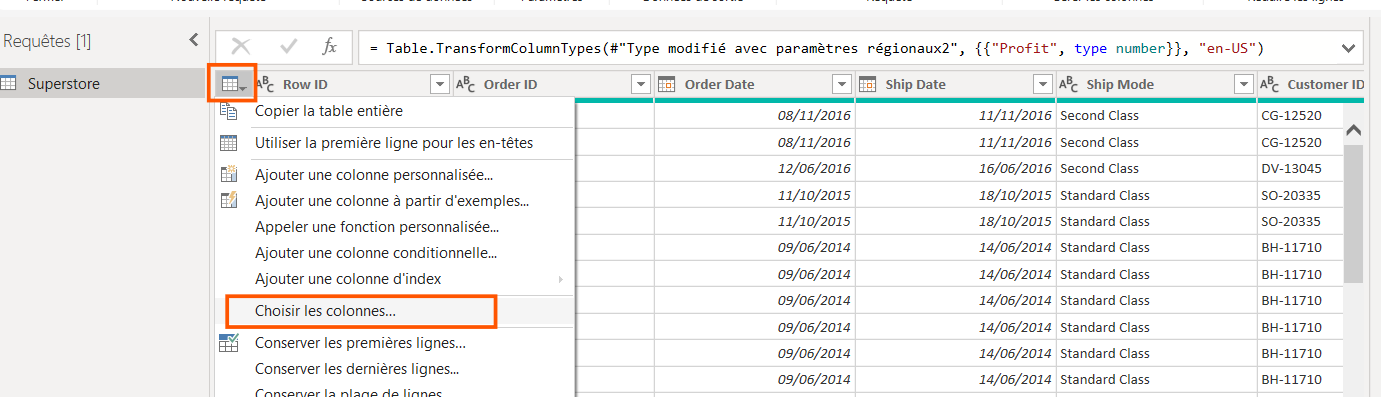Change Ship Date column data type icon
The width and height of the screenshot is (1381, 397).
click(868, 85)
